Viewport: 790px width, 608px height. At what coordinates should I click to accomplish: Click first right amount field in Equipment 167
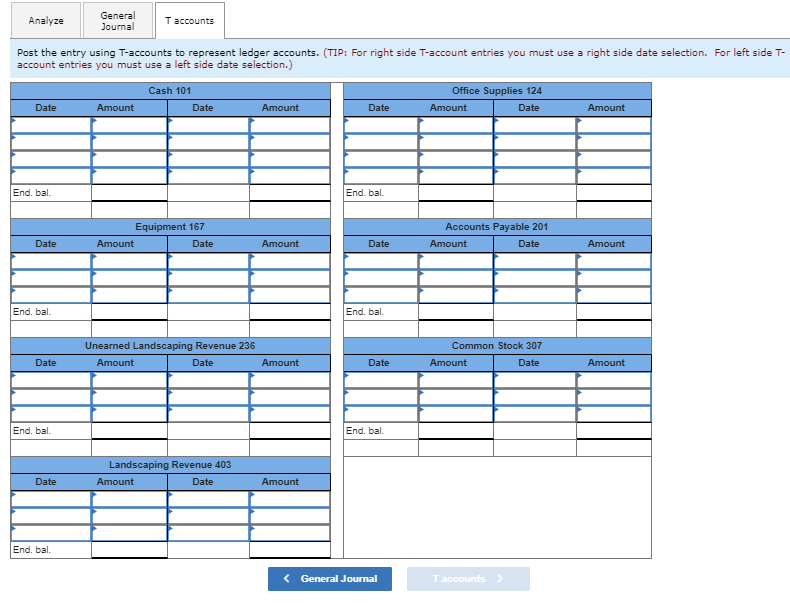(290, 261)
